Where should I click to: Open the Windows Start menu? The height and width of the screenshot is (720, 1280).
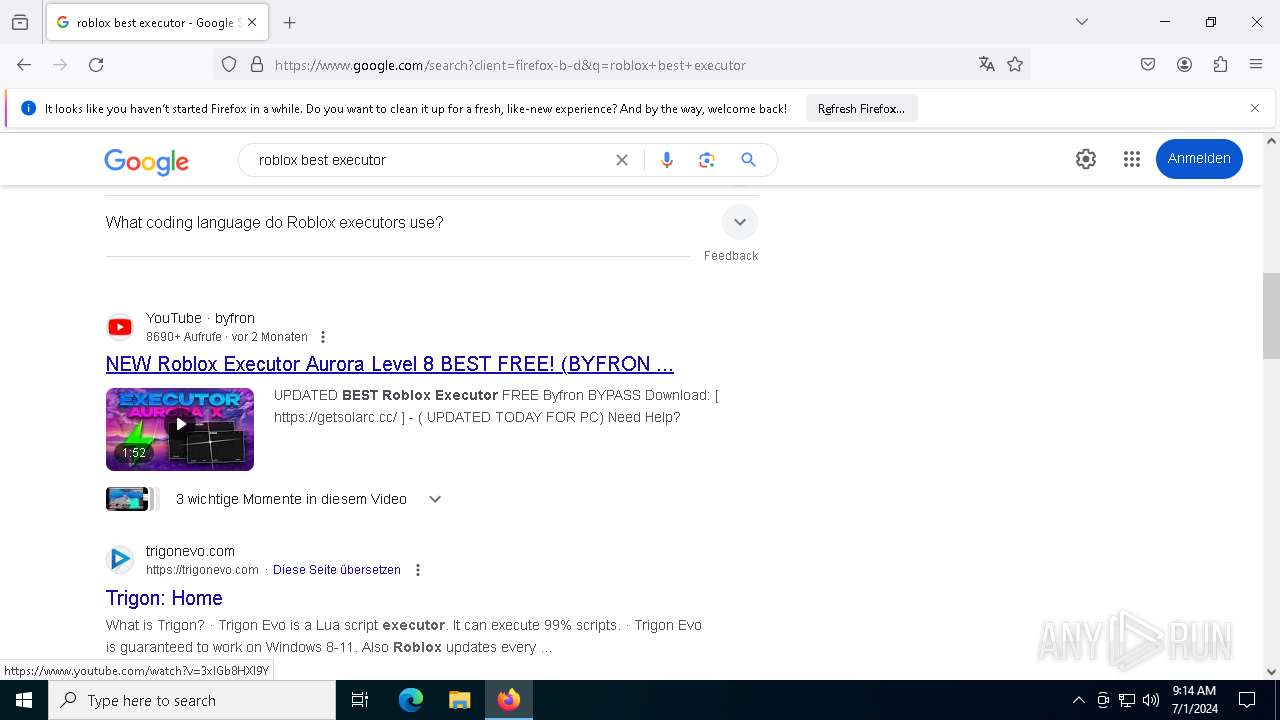click(x=24, y=700)
